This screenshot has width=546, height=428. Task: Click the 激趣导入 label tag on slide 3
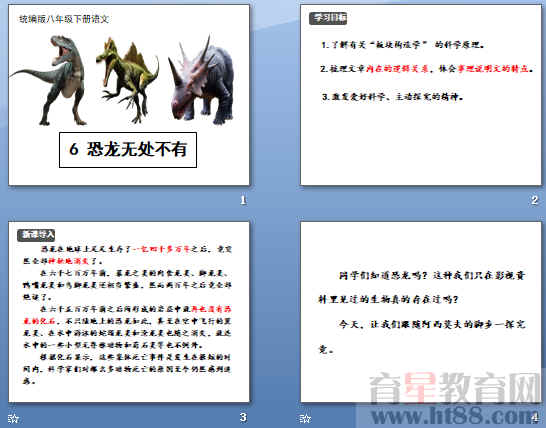pos(36,235)
